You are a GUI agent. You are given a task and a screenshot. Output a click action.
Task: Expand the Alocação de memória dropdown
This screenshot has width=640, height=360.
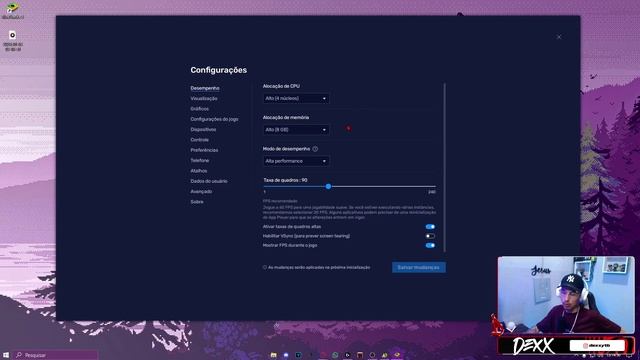point(296,130)
